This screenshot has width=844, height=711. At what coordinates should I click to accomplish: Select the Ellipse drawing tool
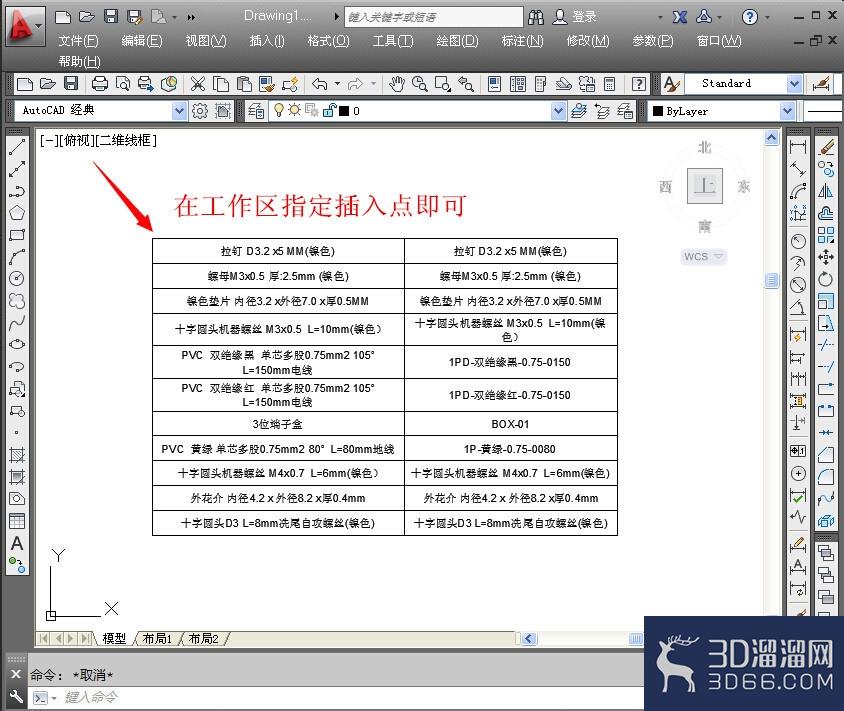(x=17, y=344)
